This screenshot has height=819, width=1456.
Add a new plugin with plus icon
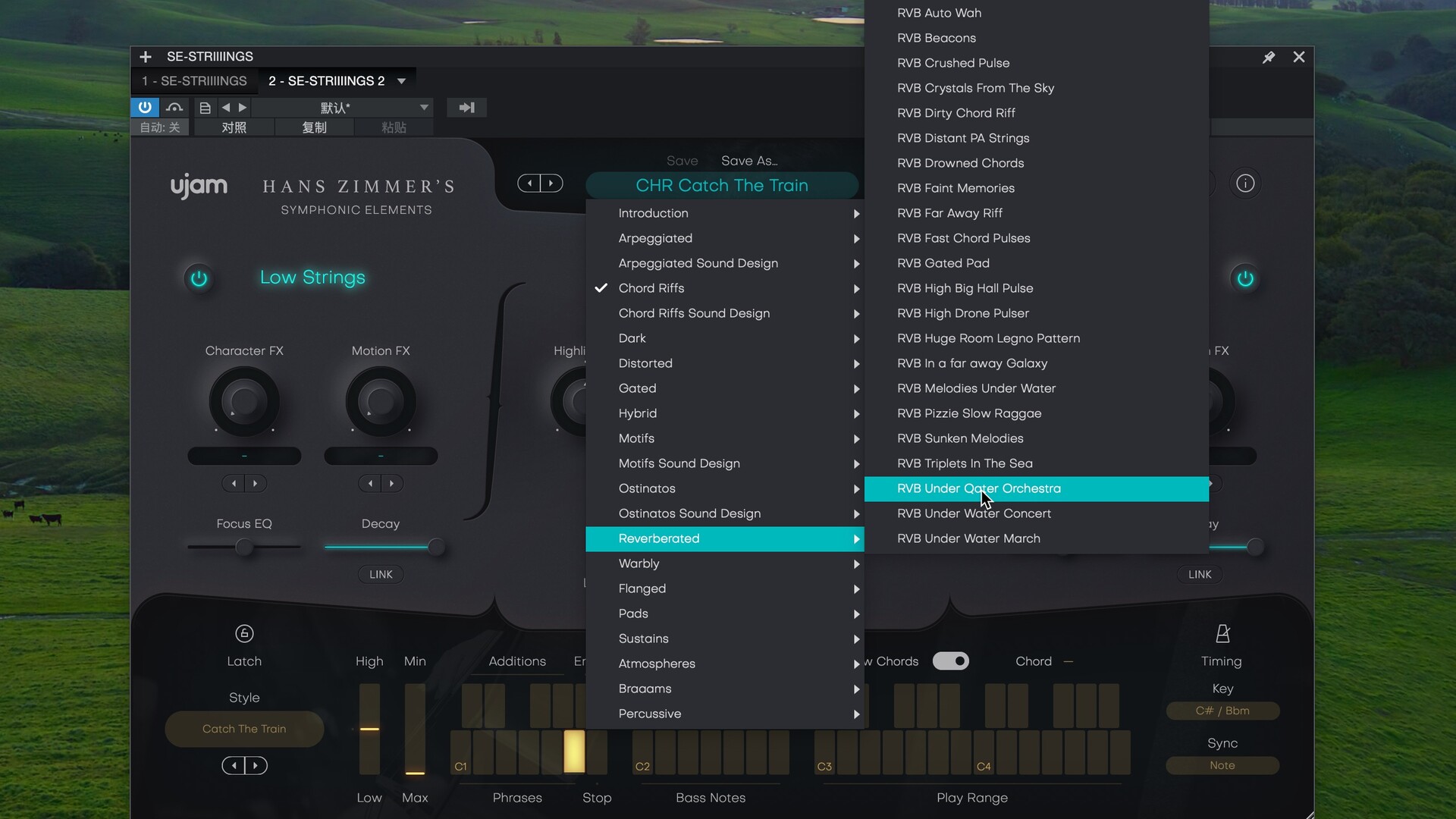(x=146, y=57)
